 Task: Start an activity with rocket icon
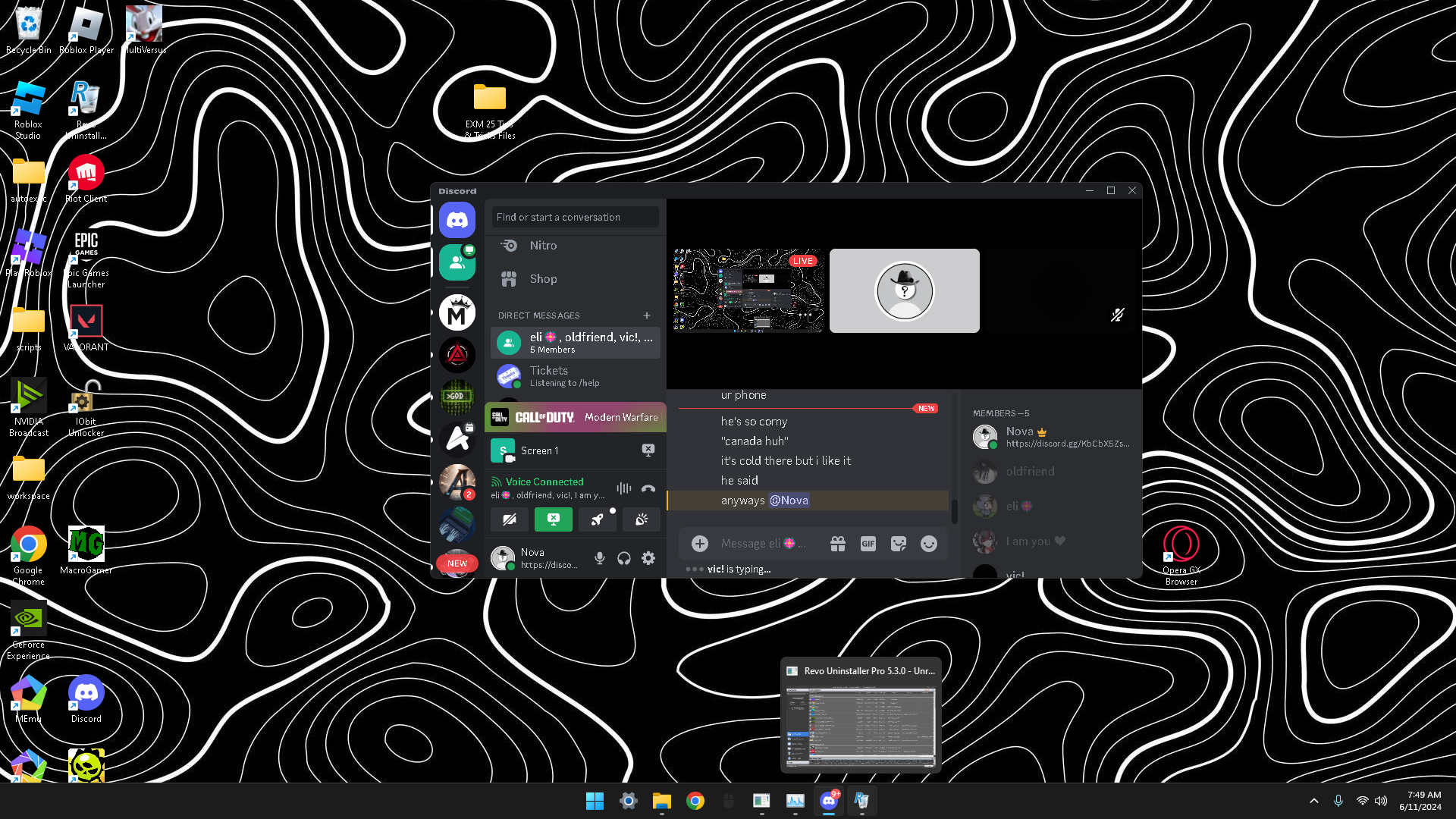coord(598,519)
